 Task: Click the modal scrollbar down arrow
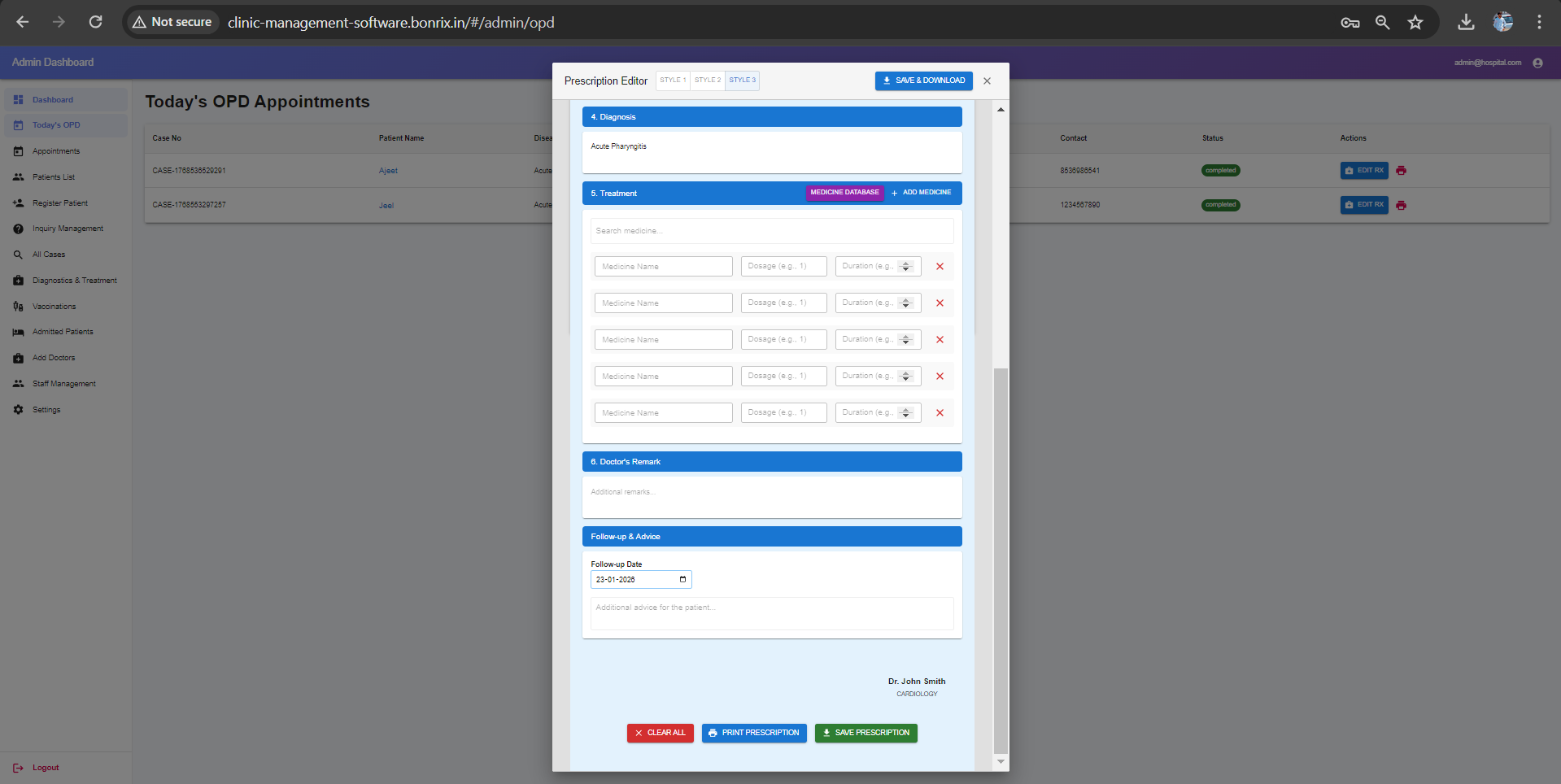tap(1000, 762)
